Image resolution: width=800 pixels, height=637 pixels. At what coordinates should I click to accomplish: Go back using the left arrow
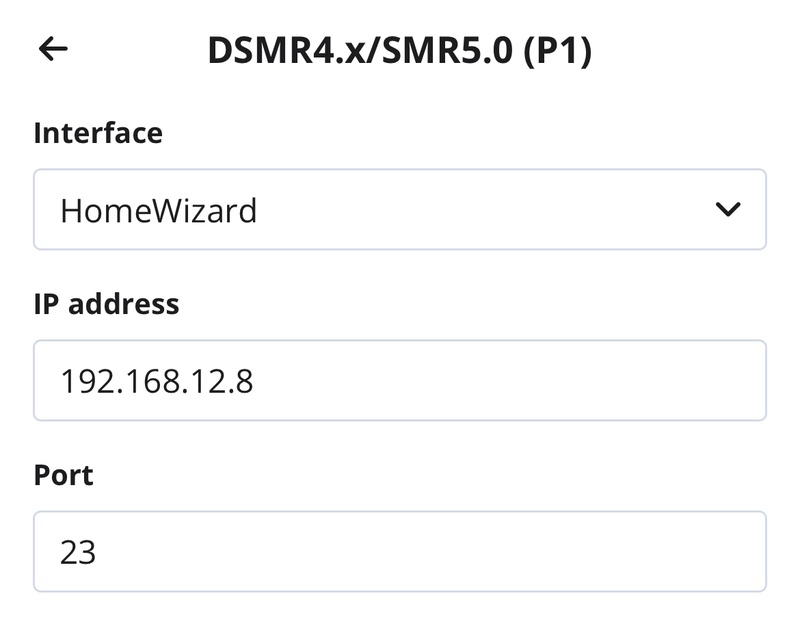point(53,49)
